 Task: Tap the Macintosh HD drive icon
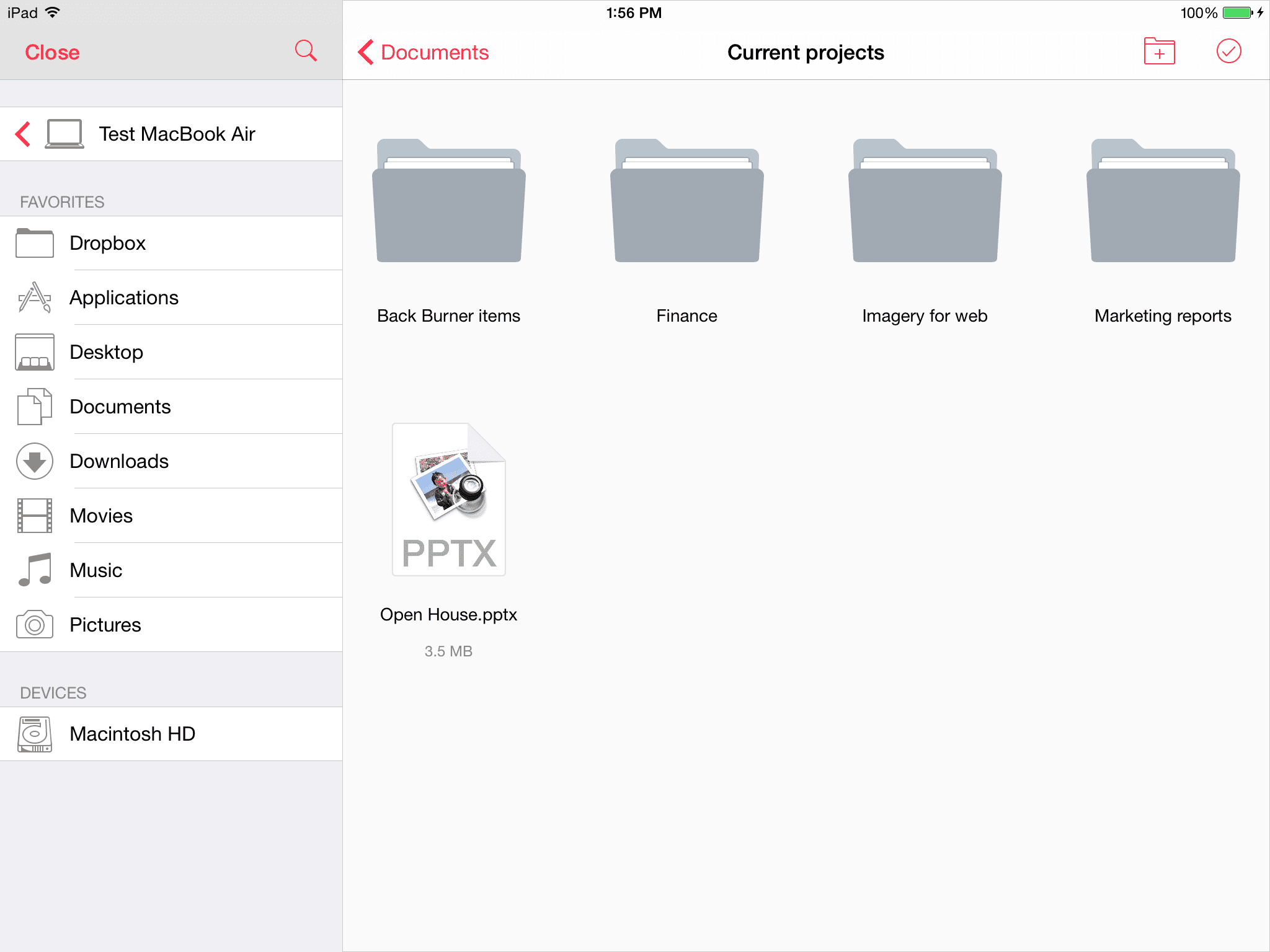[35, 734]
